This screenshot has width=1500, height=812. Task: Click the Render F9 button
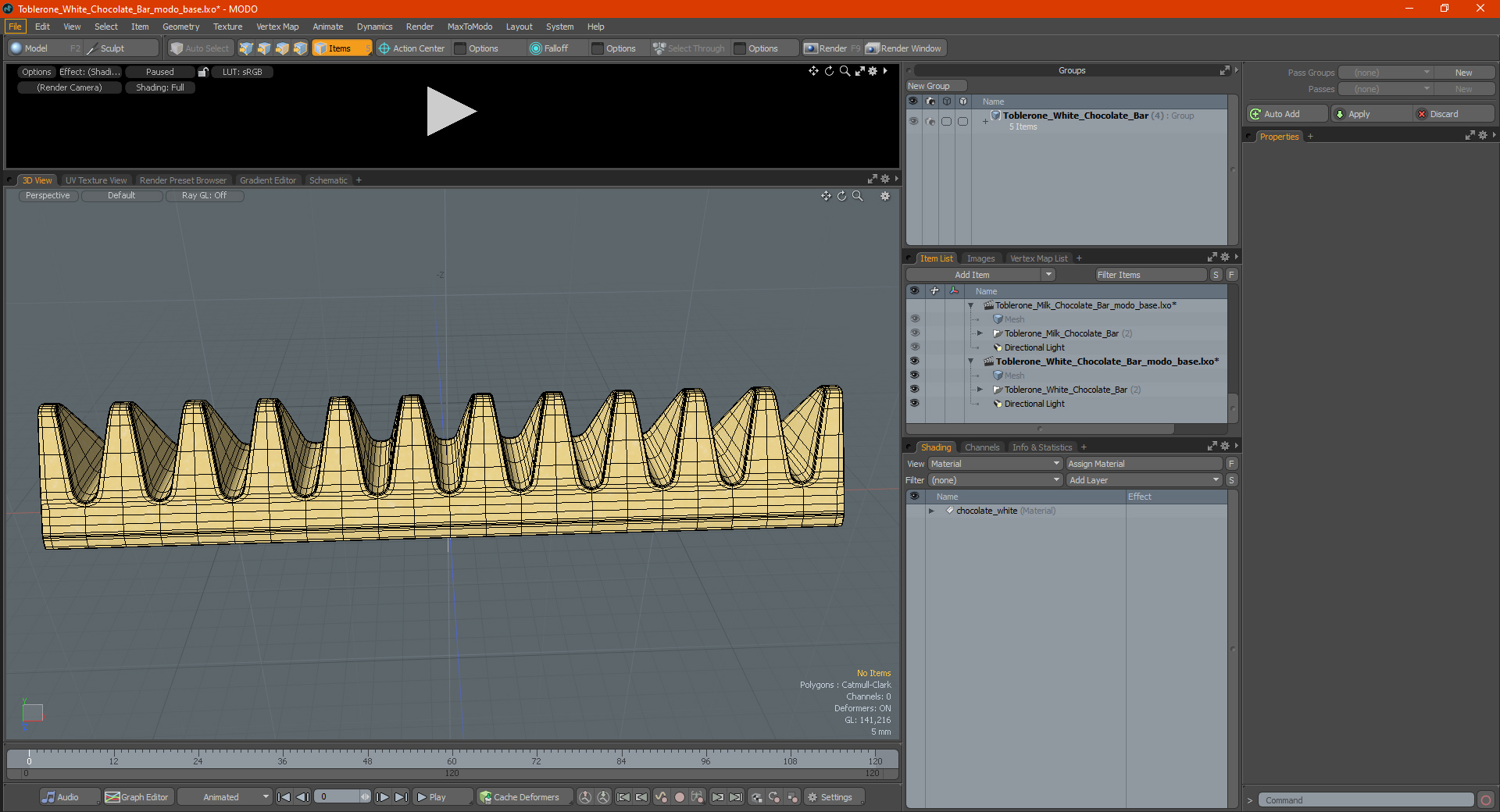831,48
